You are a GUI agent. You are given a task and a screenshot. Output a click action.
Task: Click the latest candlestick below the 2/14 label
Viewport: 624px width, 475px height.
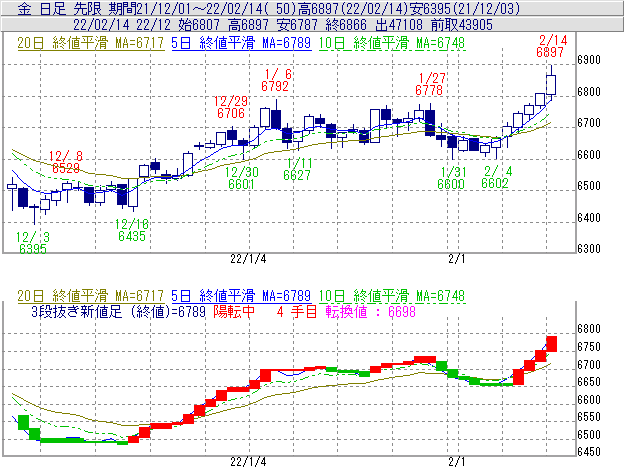click(x=551, y=84)
